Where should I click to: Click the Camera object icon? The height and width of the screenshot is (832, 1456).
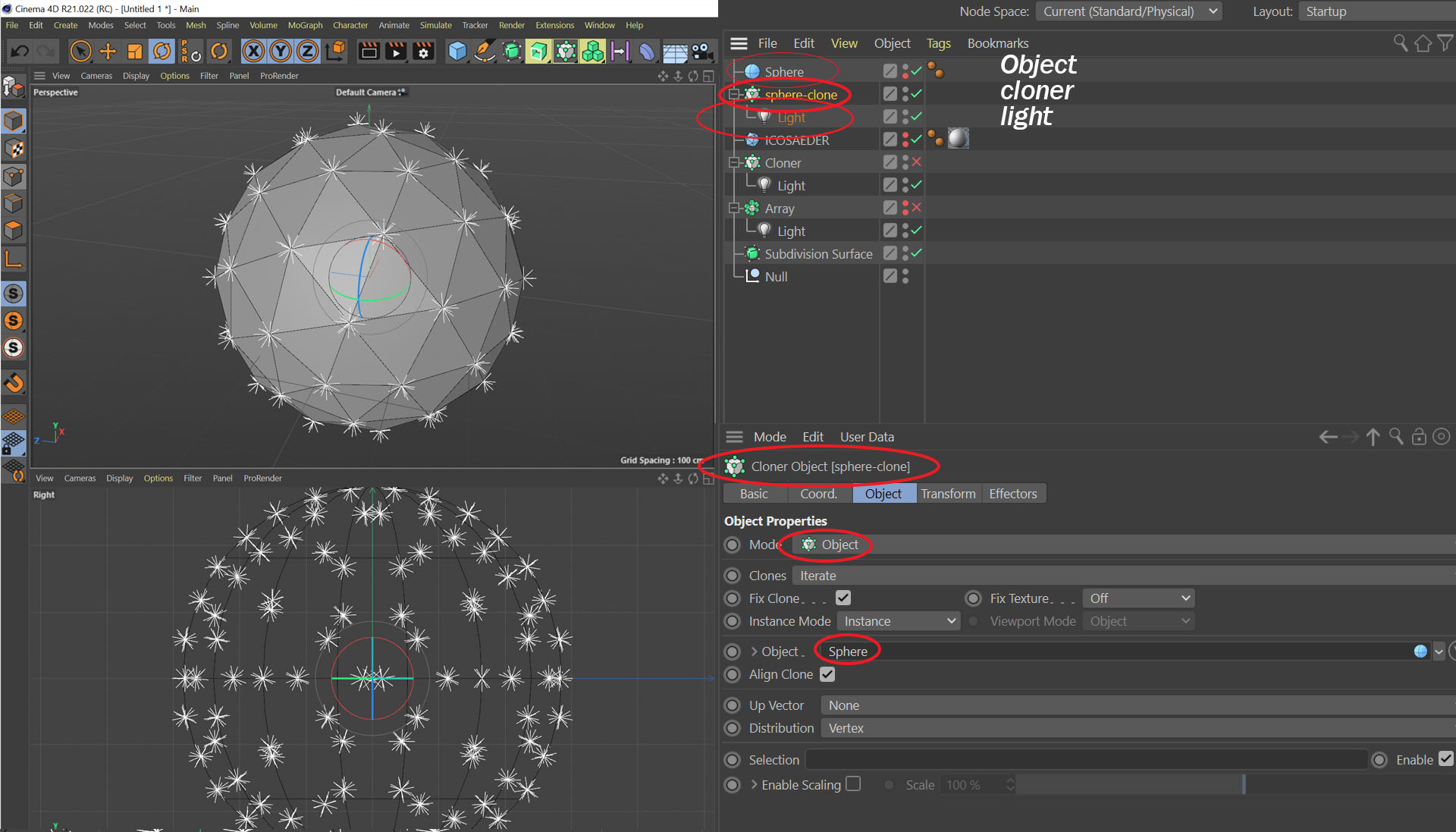701,51
